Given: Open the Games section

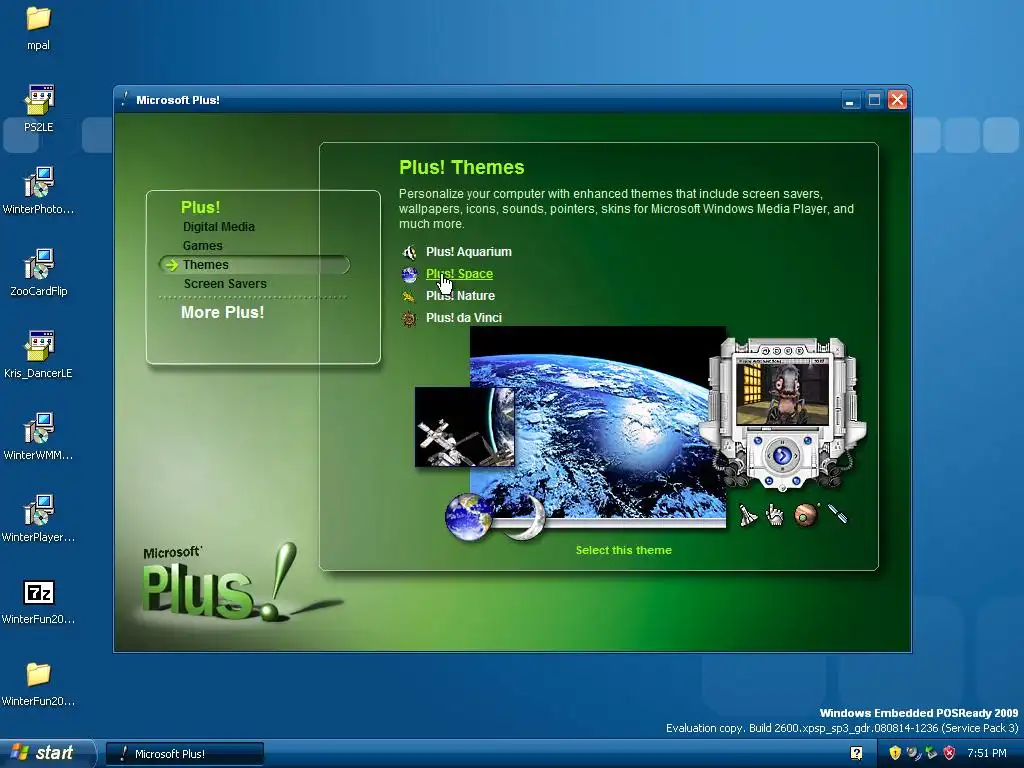Looking at the screenshot, I should [x=202, y=246].
